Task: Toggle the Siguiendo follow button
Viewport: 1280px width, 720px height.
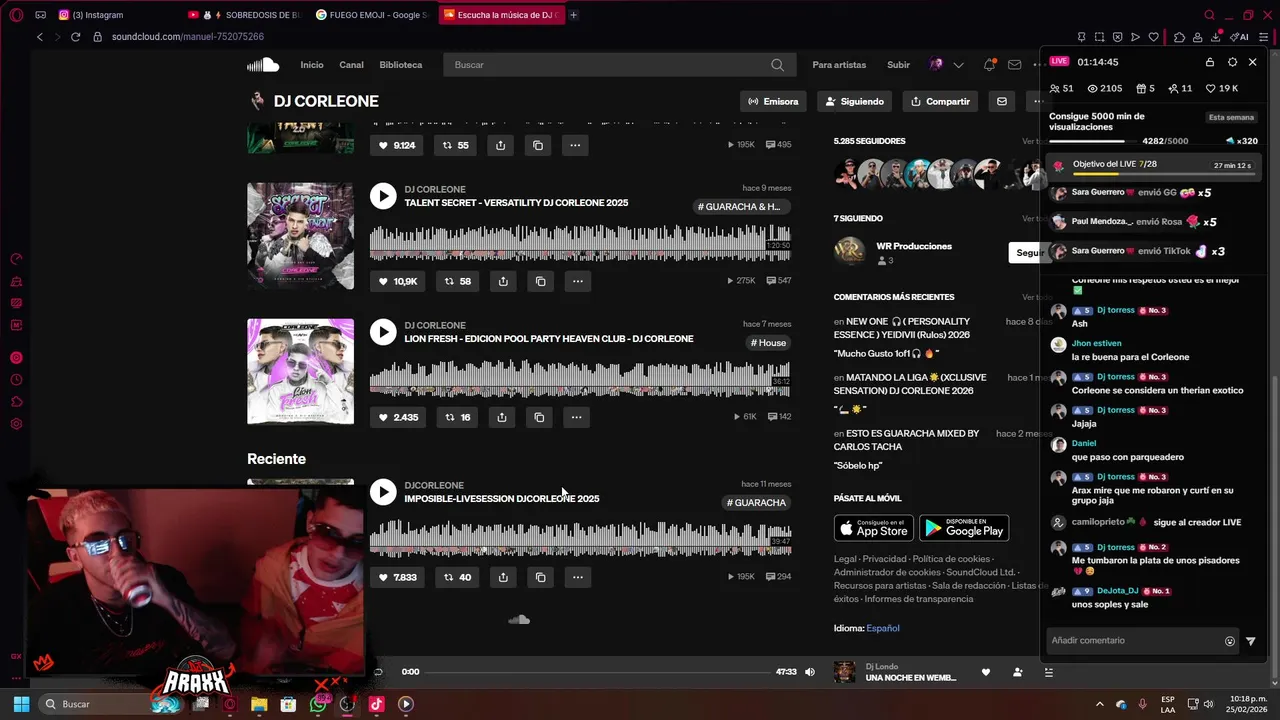Action: 854,101
